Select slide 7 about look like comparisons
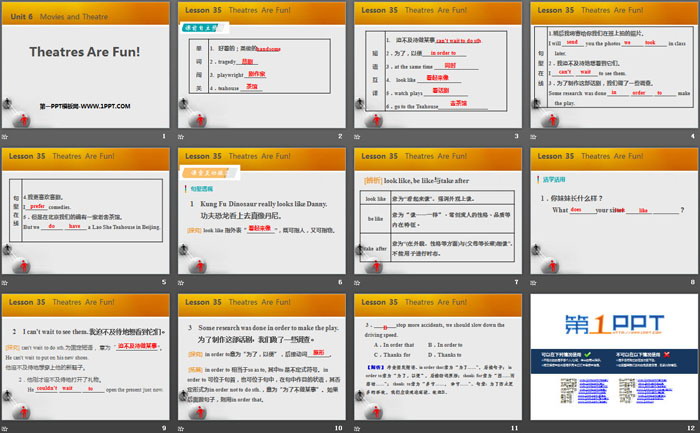The width and height of the screenshot is (700, 433). pyautogui.click(x=436, y=218)
